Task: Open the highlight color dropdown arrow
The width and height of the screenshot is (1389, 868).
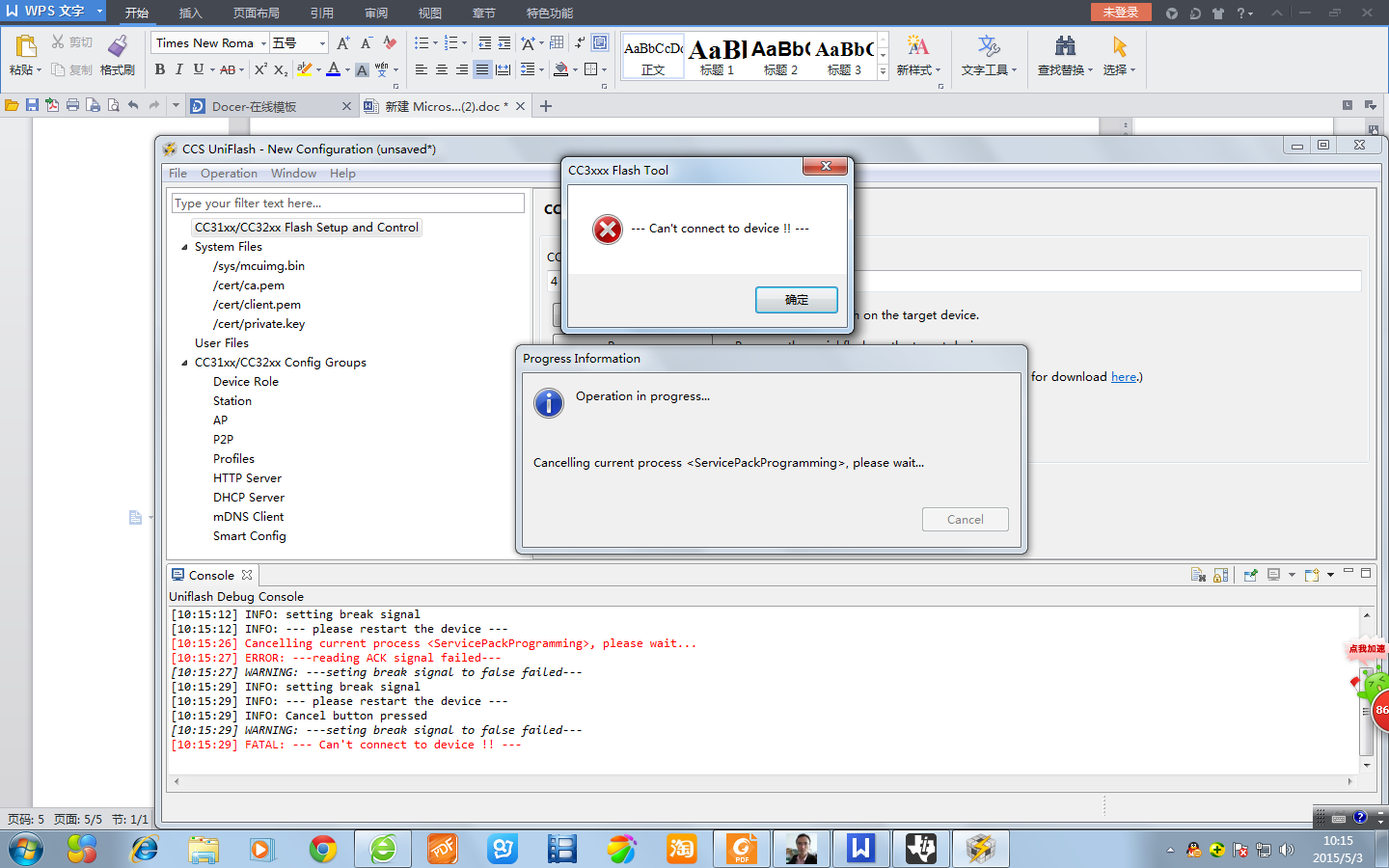Action: (318, 69)
